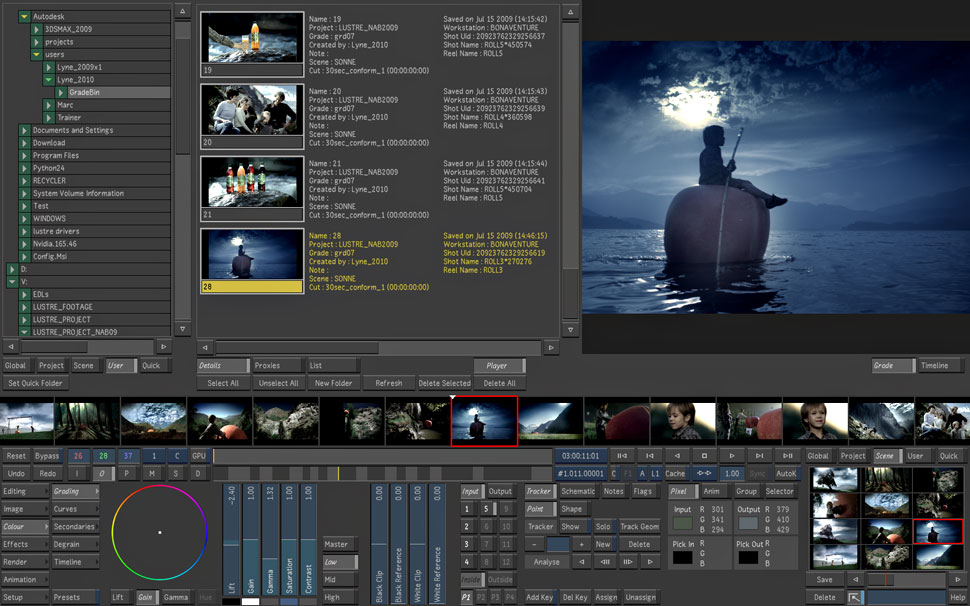Toggle GPU processing button
The width and height of the screenshot is (970, 606).
(x=199, y=456)
